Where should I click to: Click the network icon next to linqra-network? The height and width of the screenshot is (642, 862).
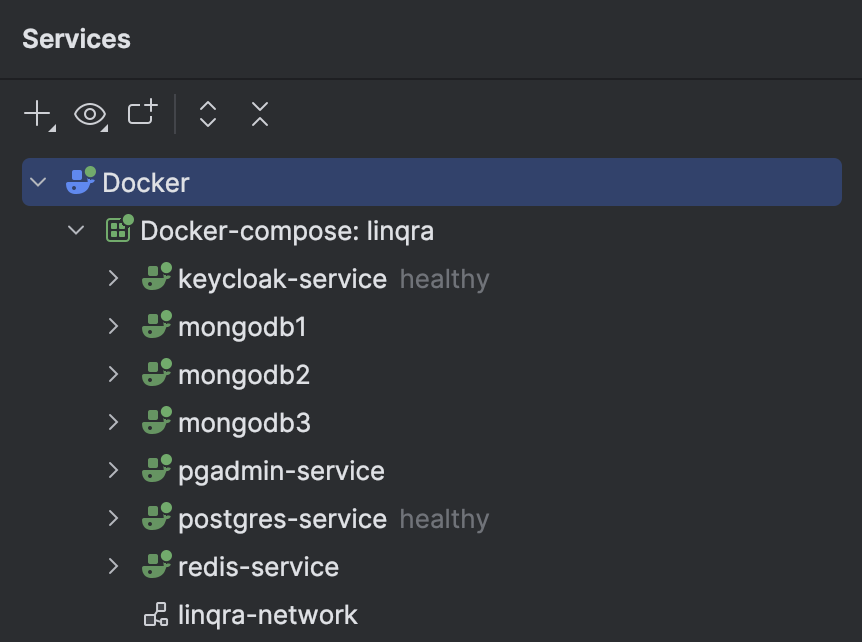click(155, 614)
